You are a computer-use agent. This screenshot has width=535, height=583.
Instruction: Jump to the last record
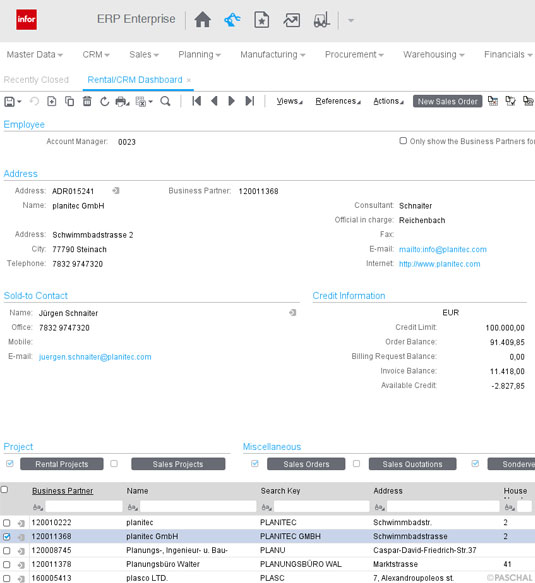point(250,101)
